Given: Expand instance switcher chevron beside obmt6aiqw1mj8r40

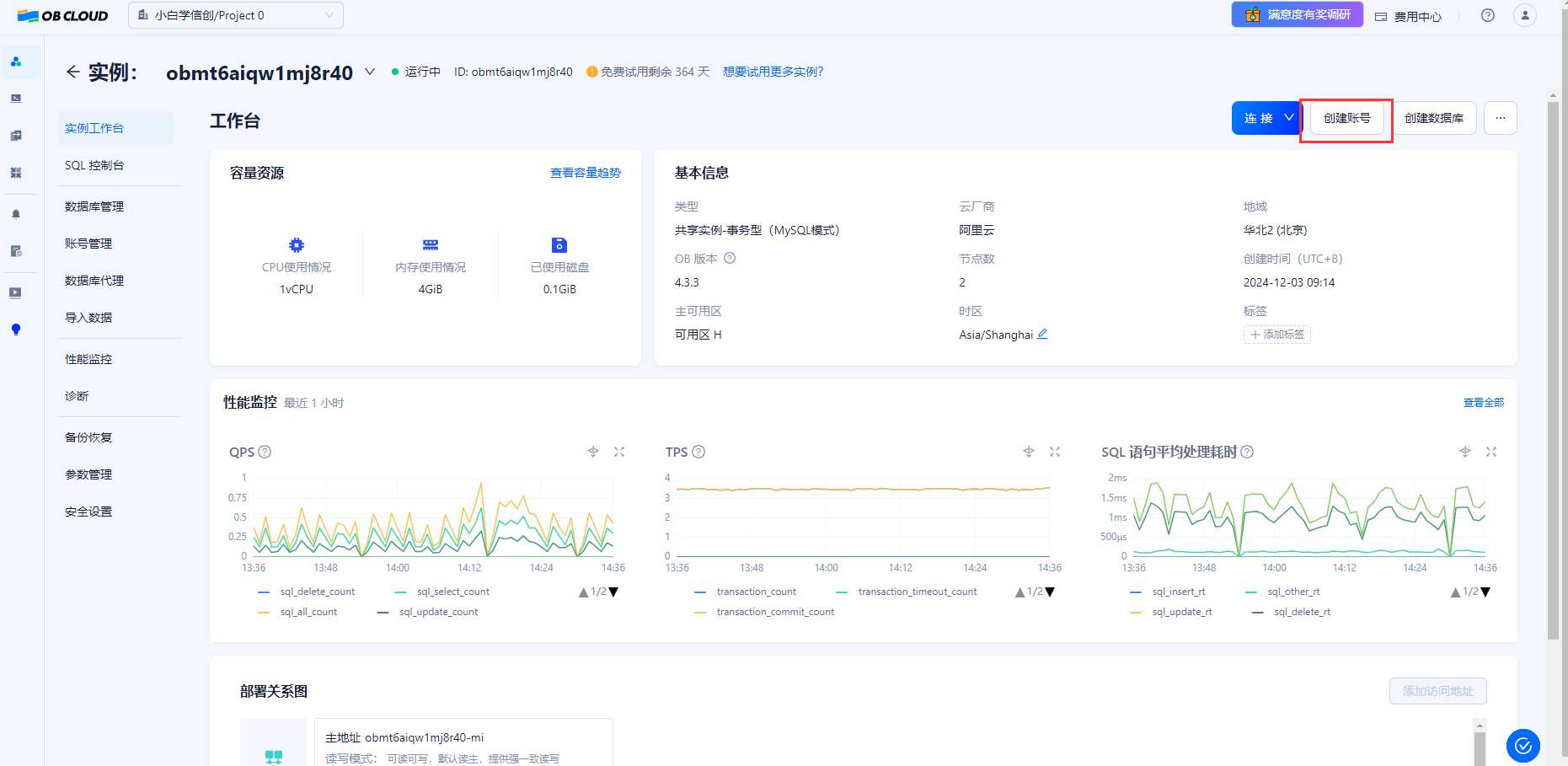Looking at the screenshot, I should point(369,72).
